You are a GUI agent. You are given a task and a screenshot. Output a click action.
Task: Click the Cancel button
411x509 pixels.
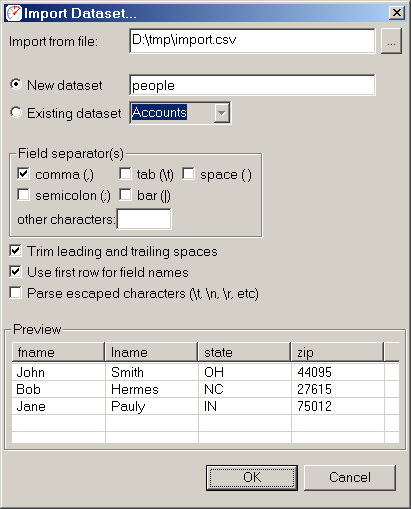point(350,478)
